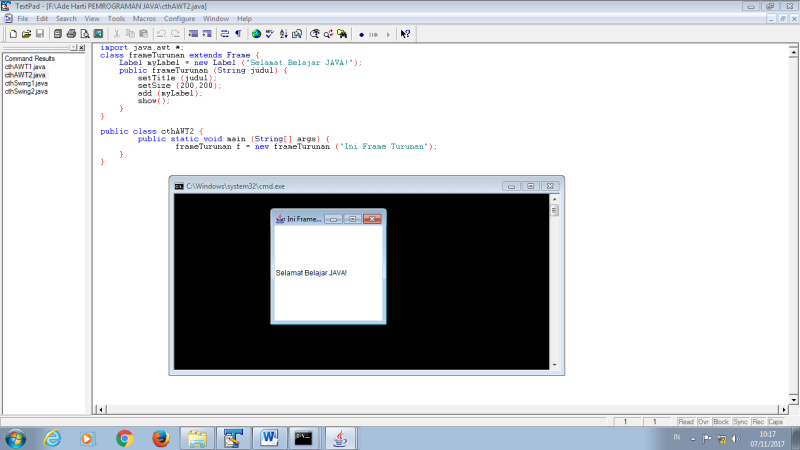Image resolution: width=800 pixels, height=450 pixels.
Task: Open Internet Explorer from taskbar
Action: 52,438
